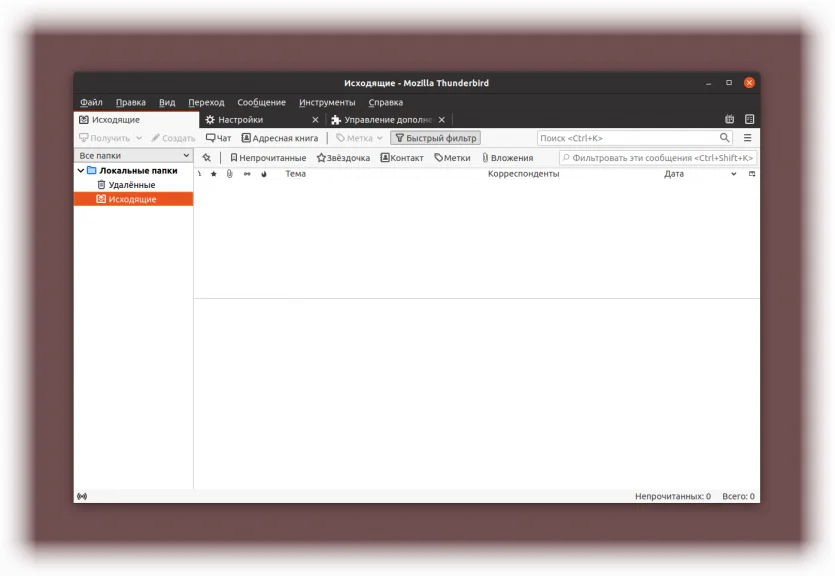Image resolution: width=835 pixels, height=576 pixels.
Task: Click Всего: 0 status text
Action: (x=738, y=496)
